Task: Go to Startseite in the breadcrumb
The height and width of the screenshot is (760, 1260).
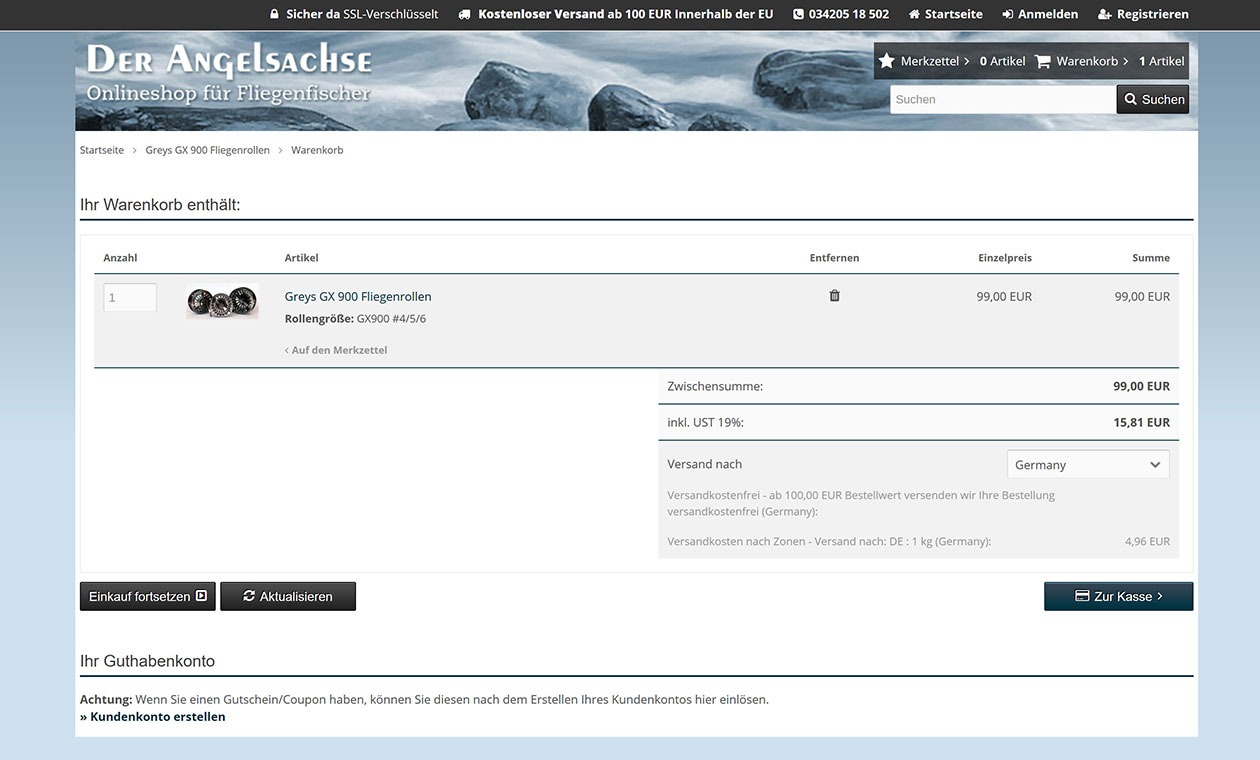Action: click(102, 150)
